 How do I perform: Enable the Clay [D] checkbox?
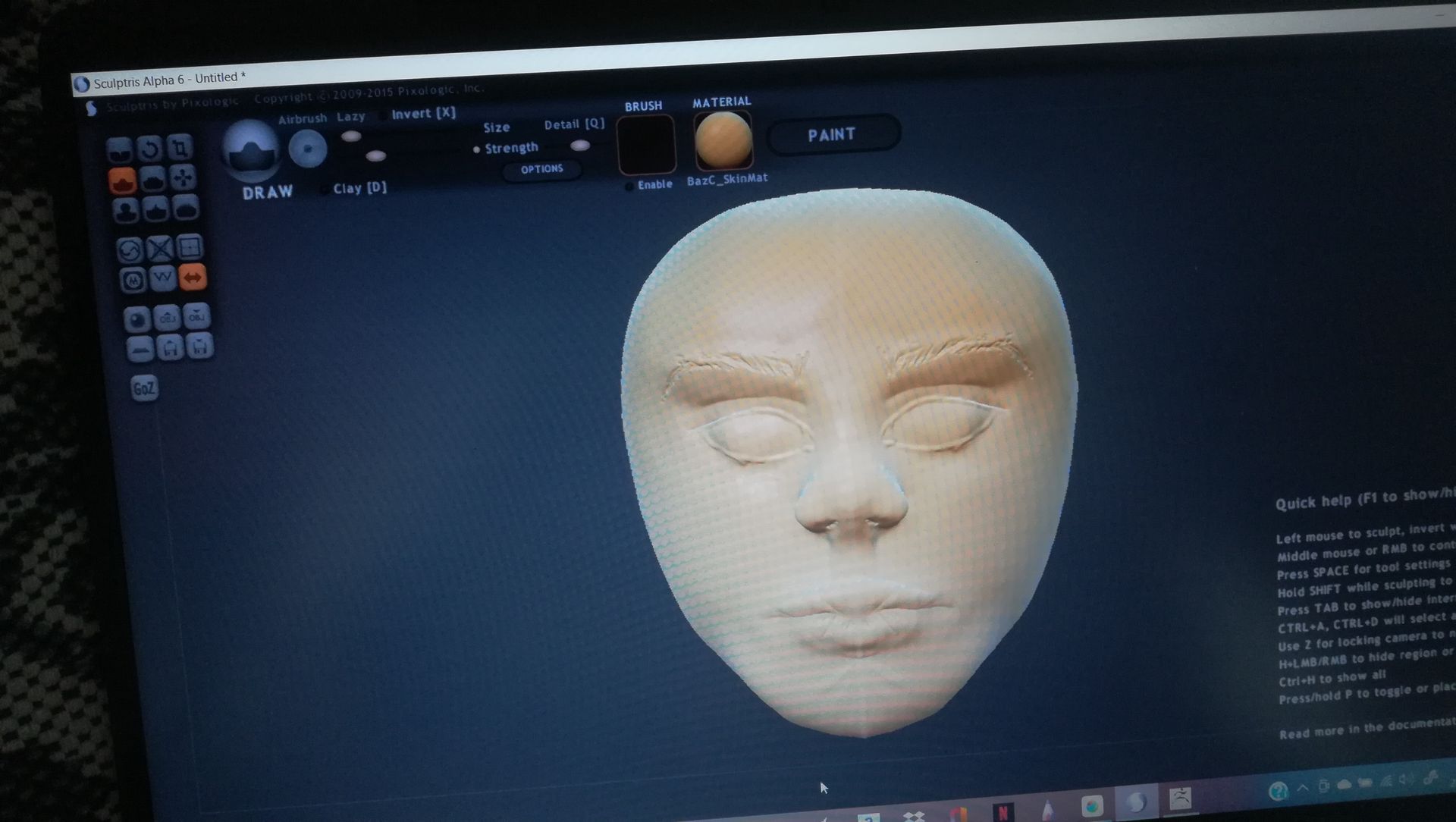tap(324, 190)
